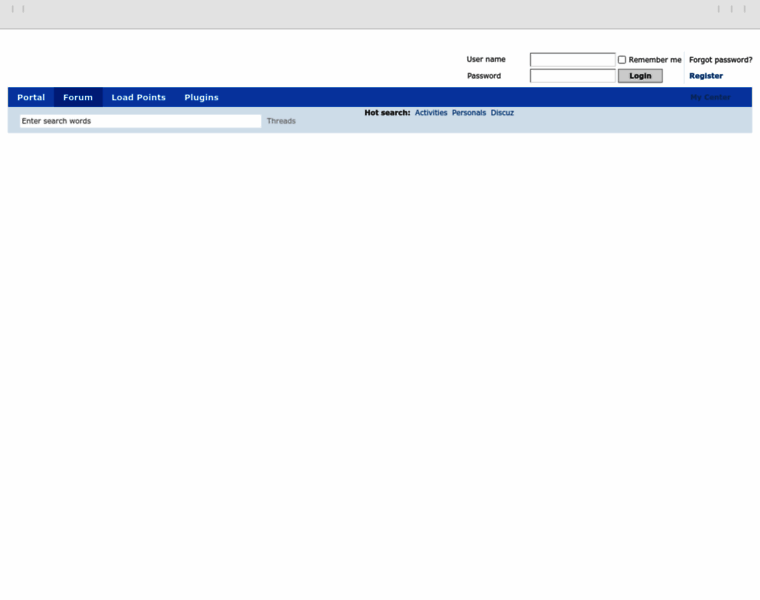Focus the Password input field
Screen dimensions: 760x600
[572, 76]
